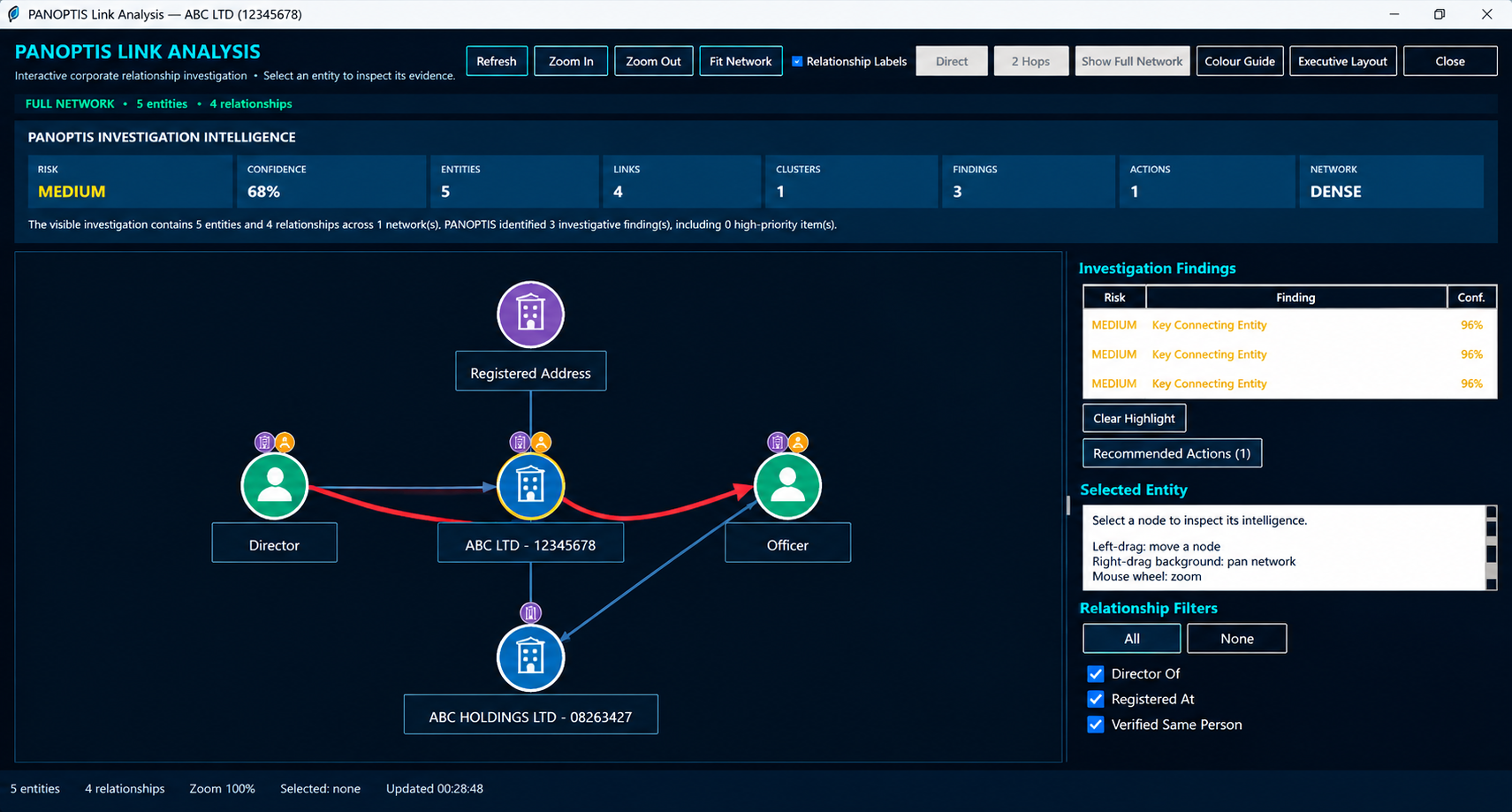The image size is (1512, 812).
Task: Select the third Key Connecting Entity finding
Action: tap(1289, 383)
